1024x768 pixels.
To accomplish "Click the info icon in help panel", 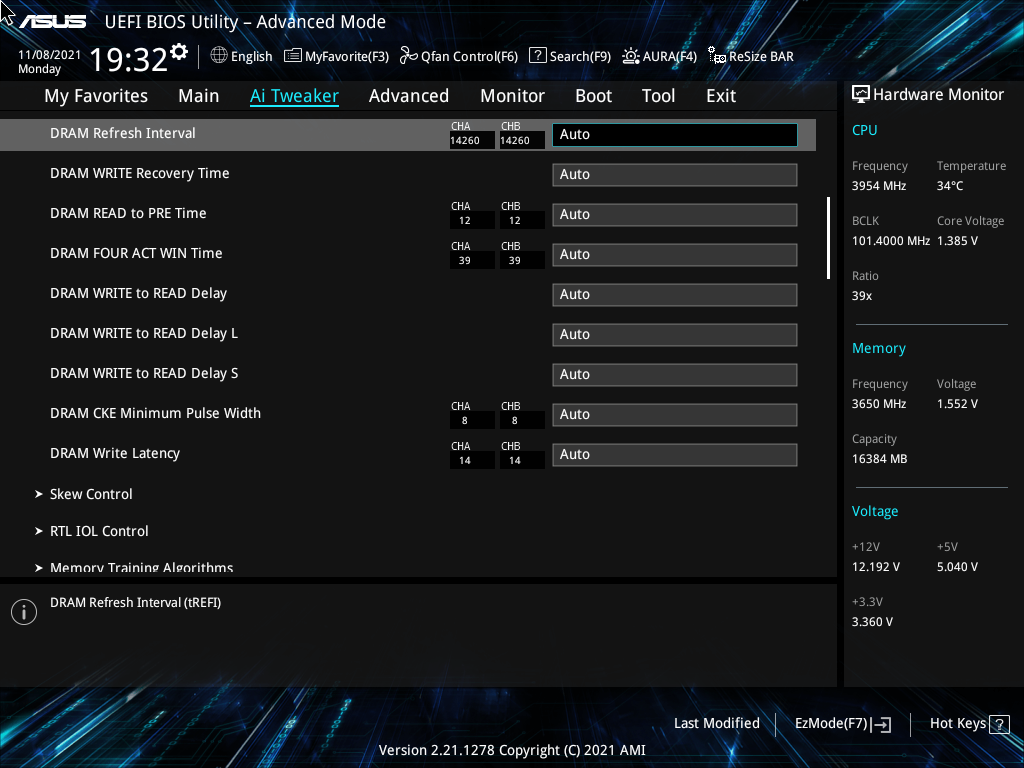I will point(24,612).
